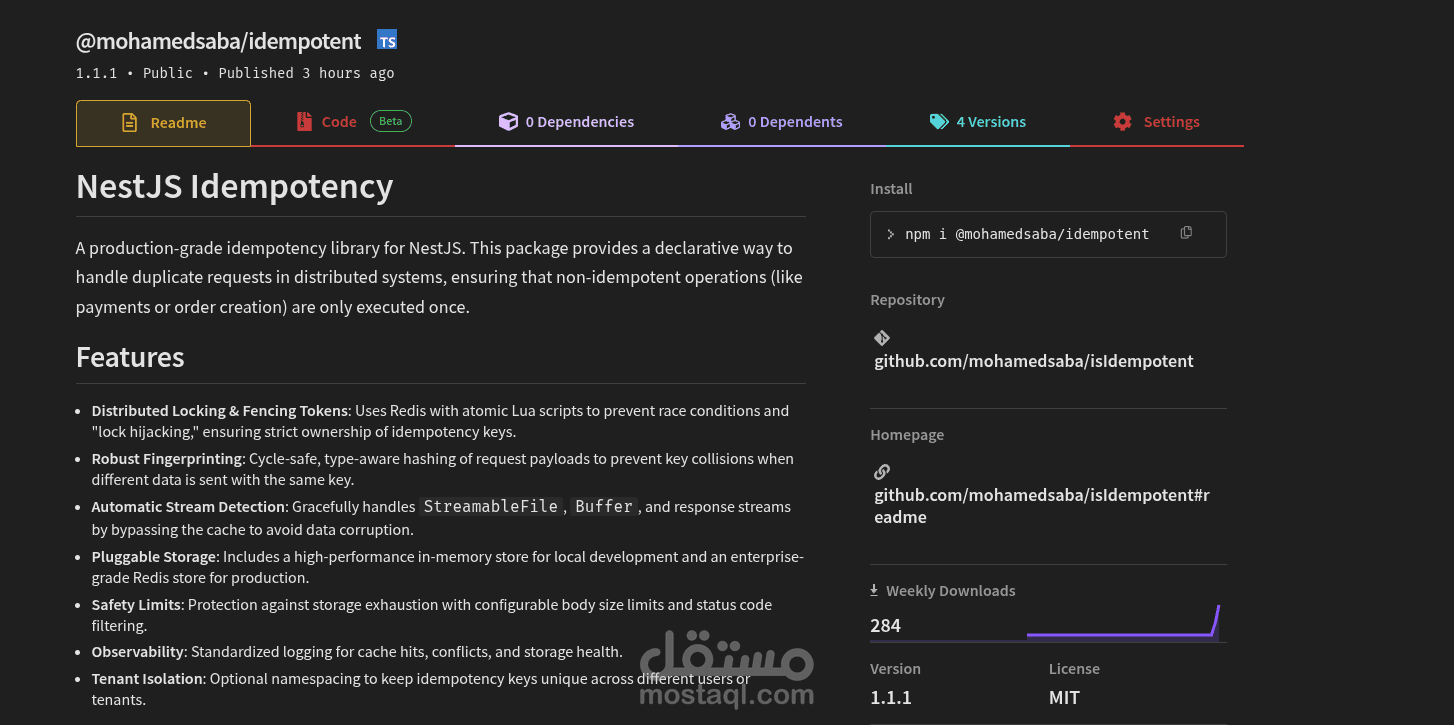Click the 'Published 3 hours ago' text
The image size is (1454, 725).
pyautogui.click(x=306, y=73)
